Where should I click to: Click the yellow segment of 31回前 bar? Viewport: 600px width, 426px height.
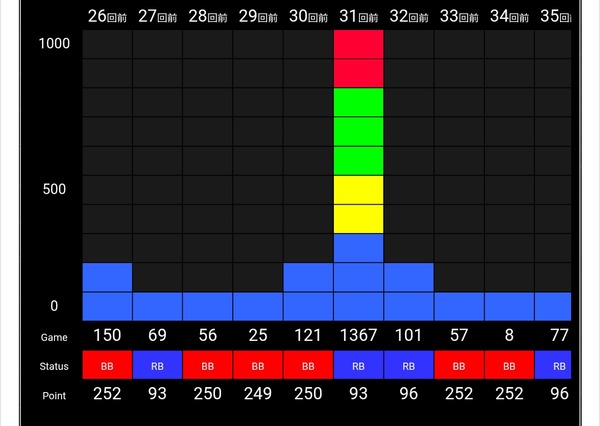[358, 204]
